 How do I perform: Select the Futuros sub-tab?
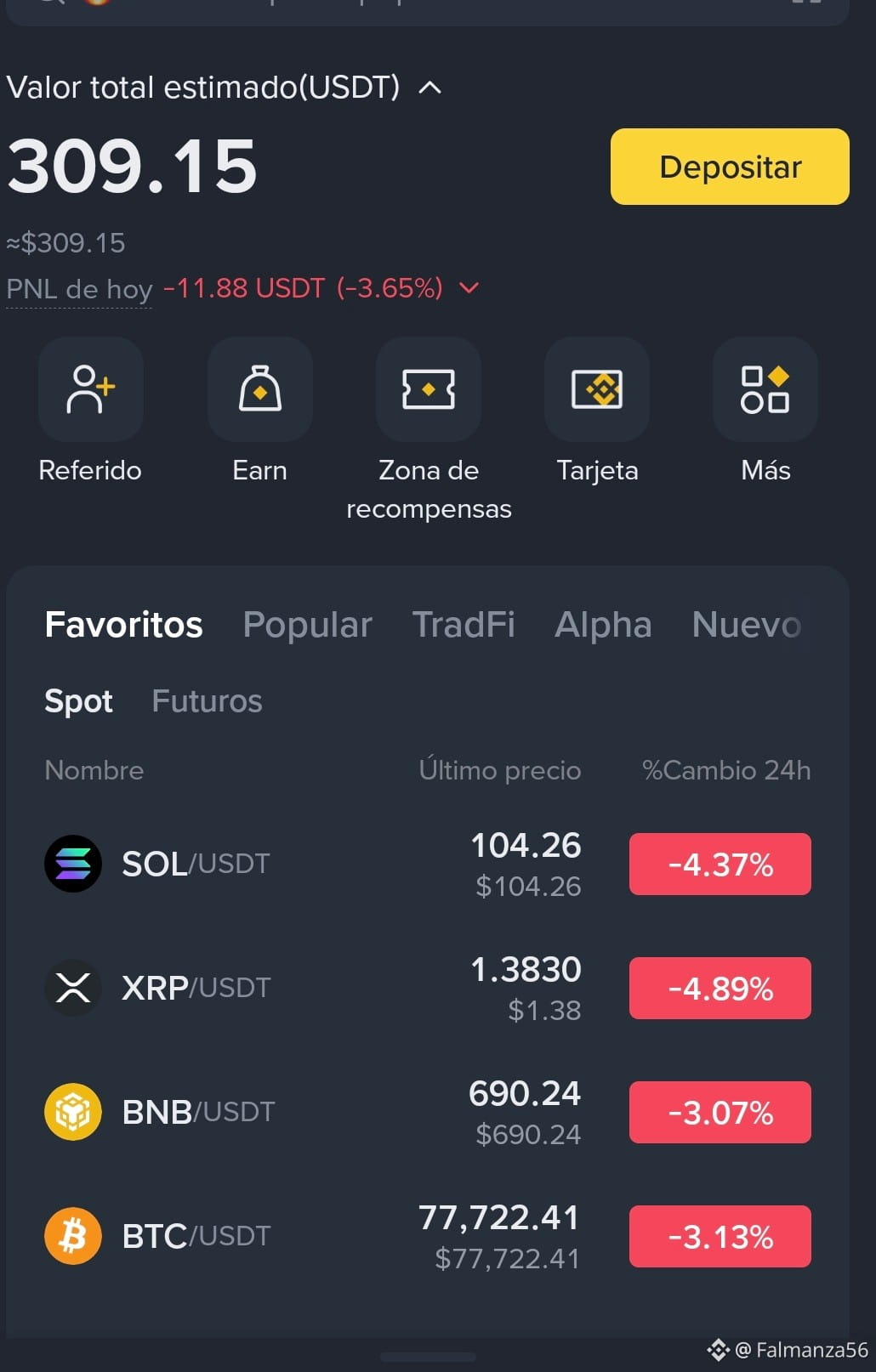pyautogui.click(x=207, y=701)
